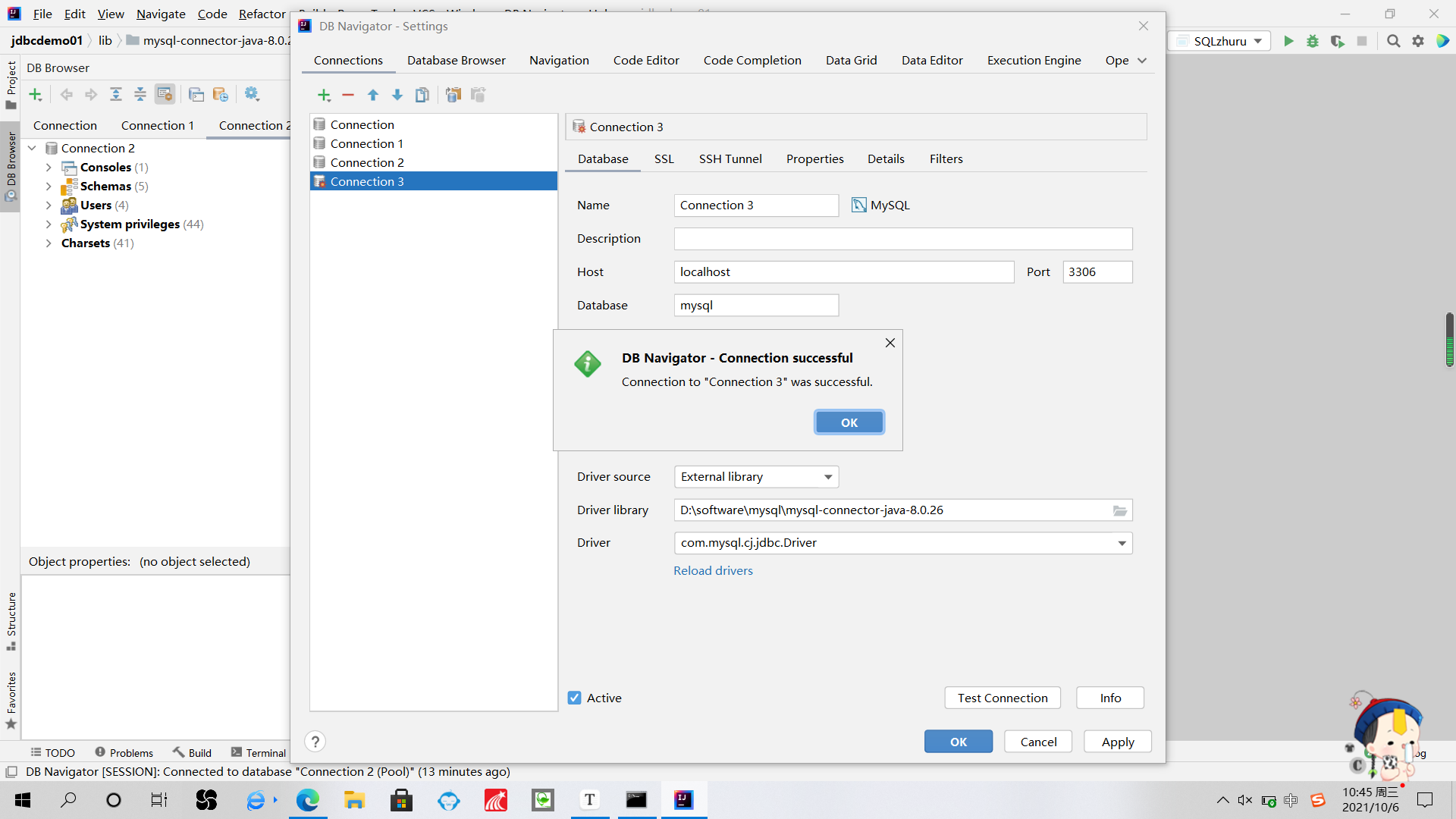The height and width of the screenshot is (819, 1456).
Task: Open help using the question mark icon
Action: [x=315, y=741]
